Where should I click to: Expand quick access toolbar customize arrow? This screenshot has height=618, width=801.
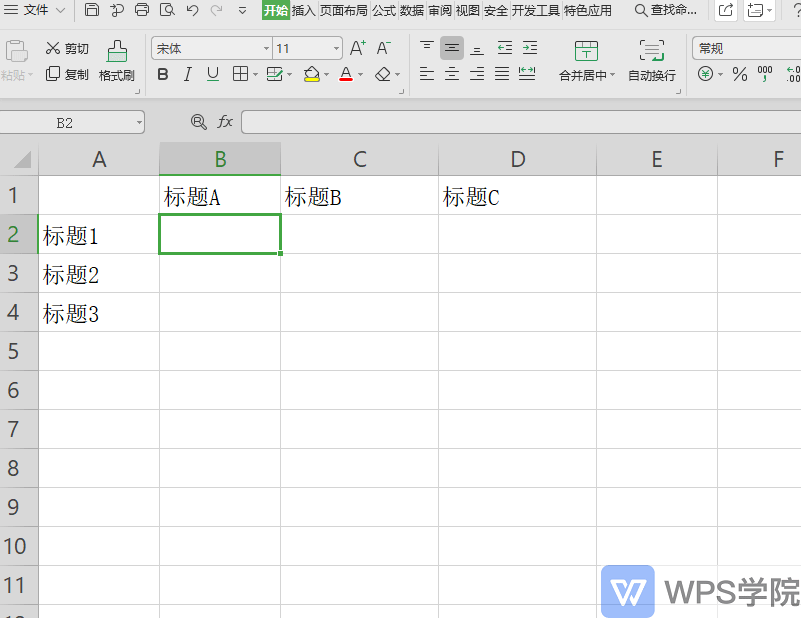[243, 10]
